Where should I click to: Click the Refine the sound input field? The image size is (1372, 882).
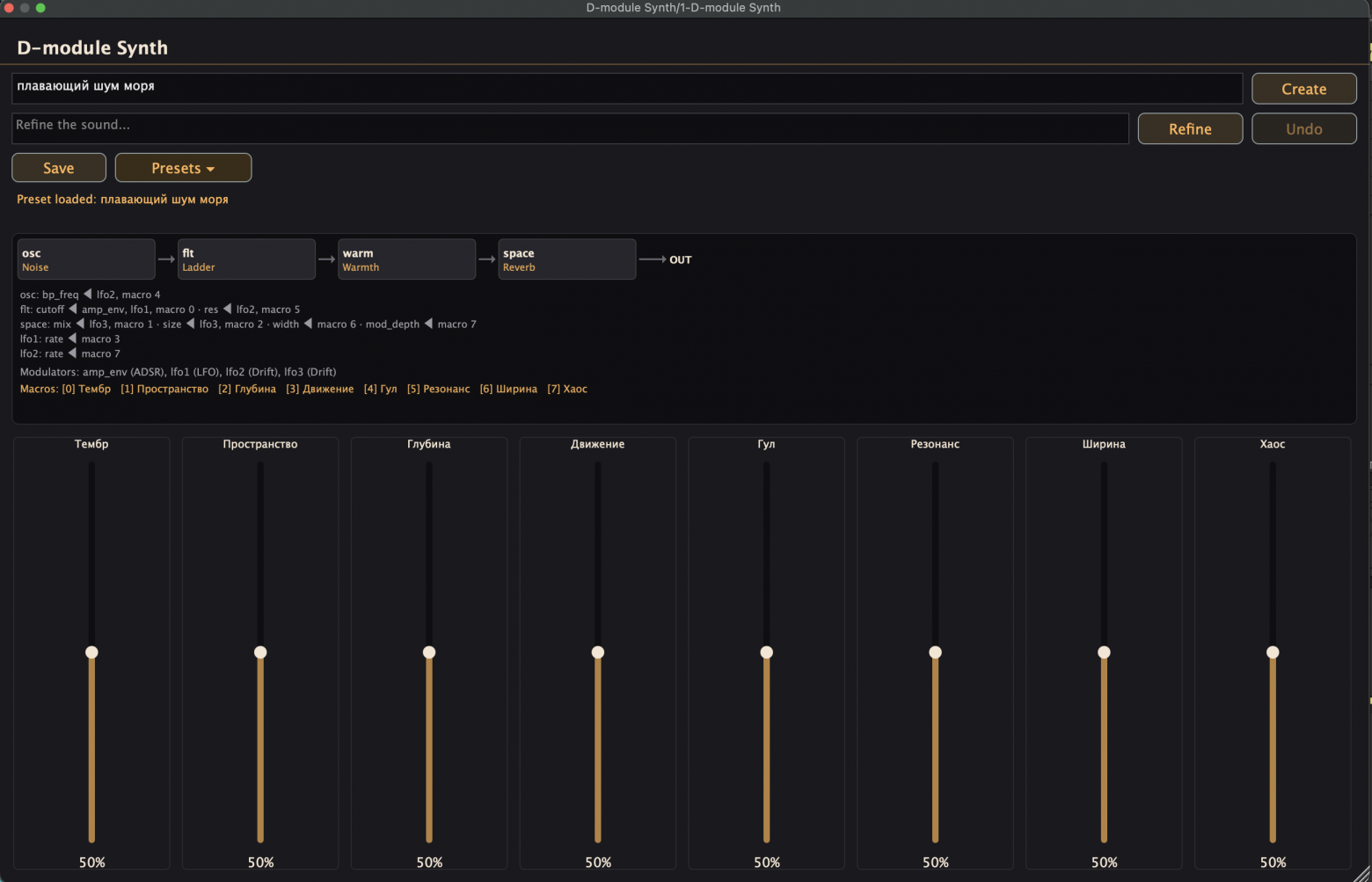coord(570,128)
